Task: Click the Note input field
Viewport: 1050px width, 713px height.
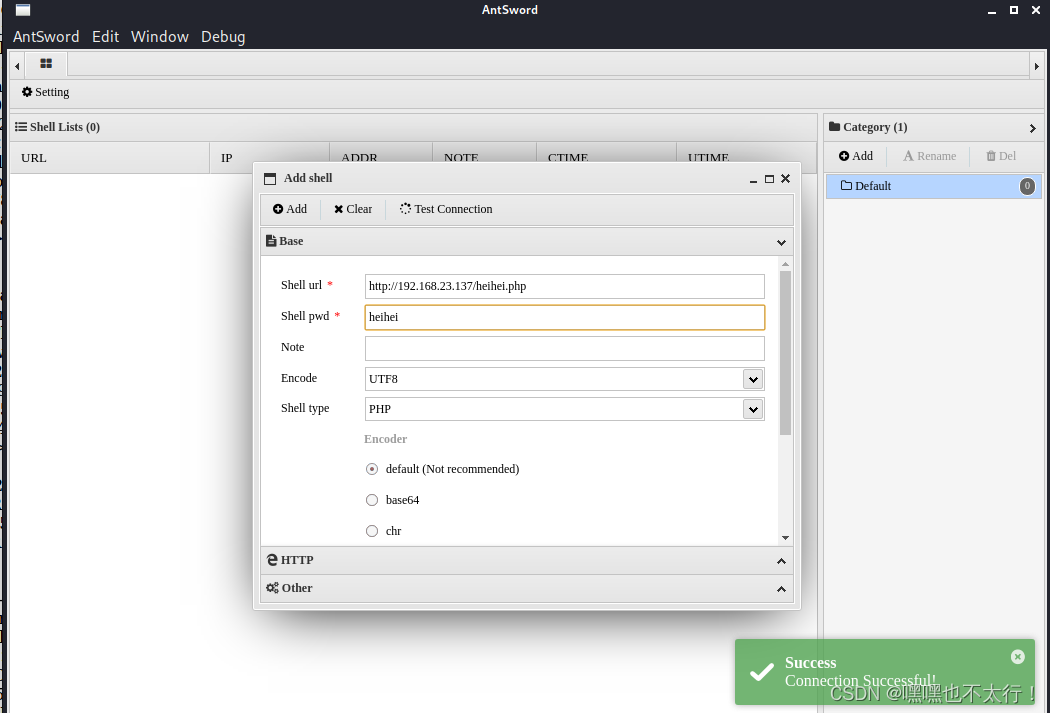Action: (x=565, y=348)
